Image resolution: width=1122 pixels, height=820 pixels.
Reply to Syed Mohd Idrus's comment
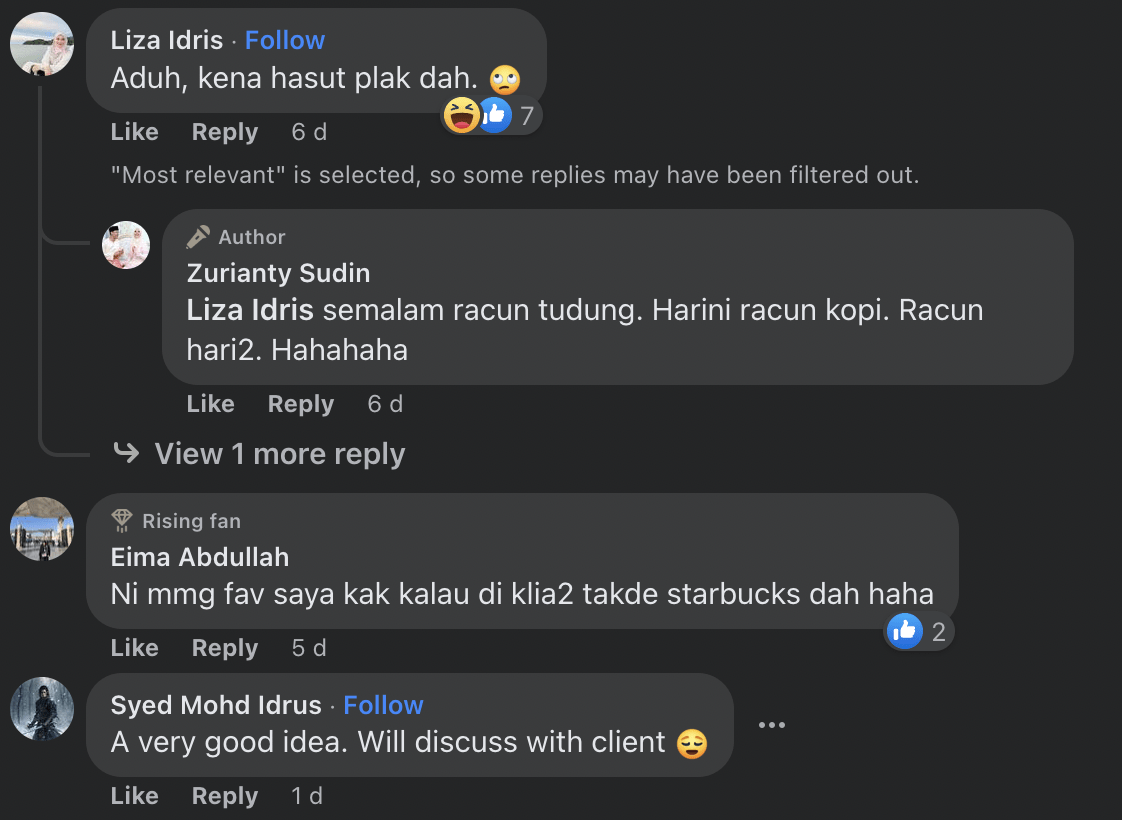tap(225, 796)
